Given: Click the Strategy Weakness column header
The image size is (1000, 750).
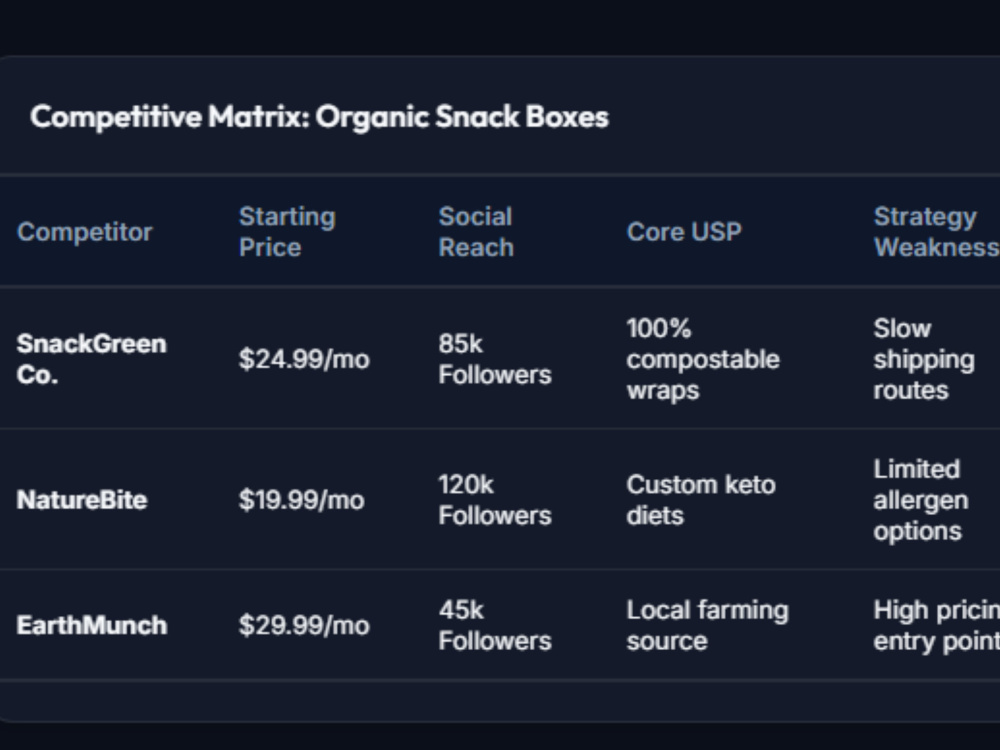Looking at the screenshot, I should click(x=936, y=232).
